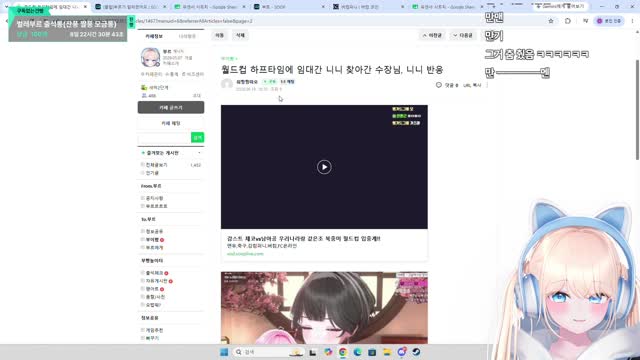640x360 pixels.
Task: Bookmark page with the star icon
Action: 551,21
